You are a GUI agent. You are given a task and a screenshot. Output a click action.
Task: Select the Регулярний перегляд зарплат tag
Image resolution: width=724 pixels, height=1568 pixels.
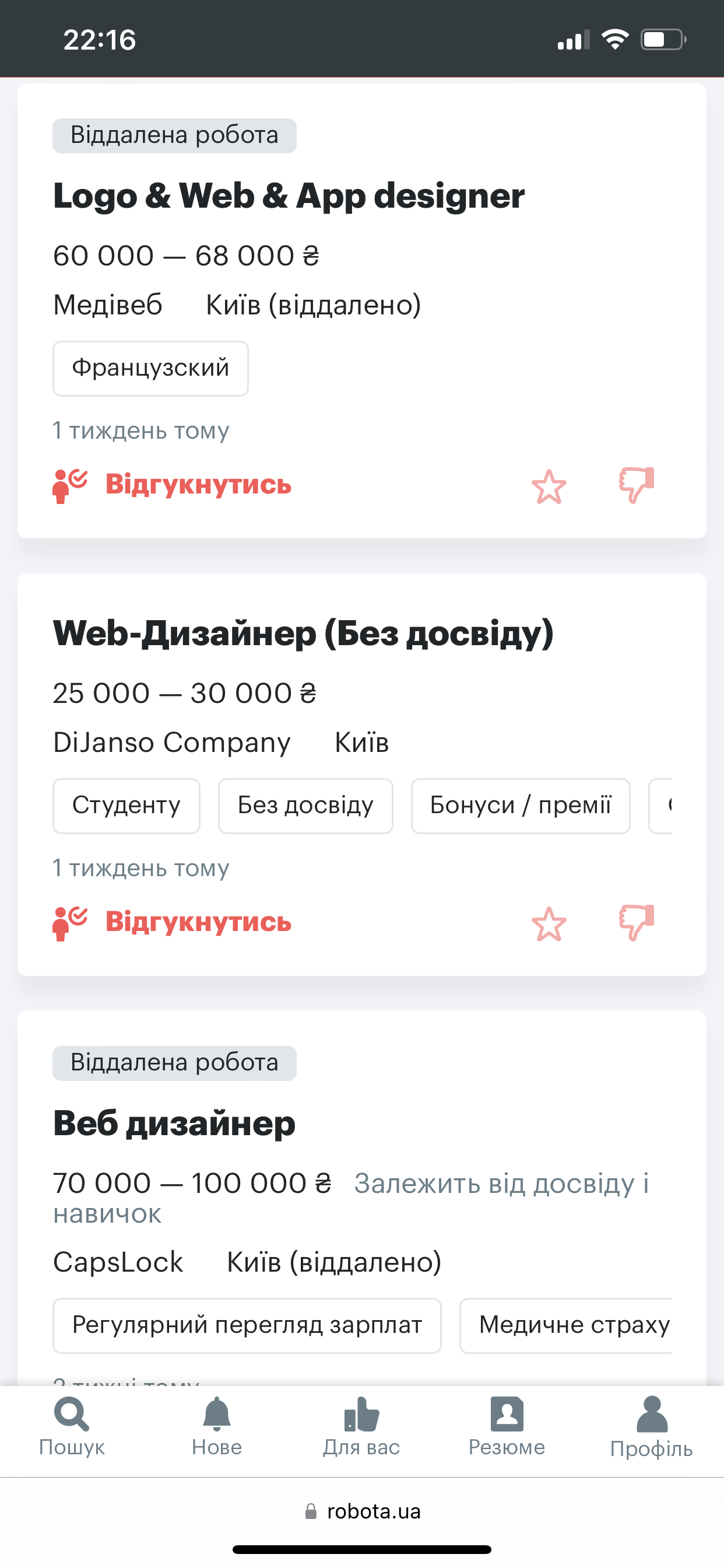click(x=247, y=1325)
